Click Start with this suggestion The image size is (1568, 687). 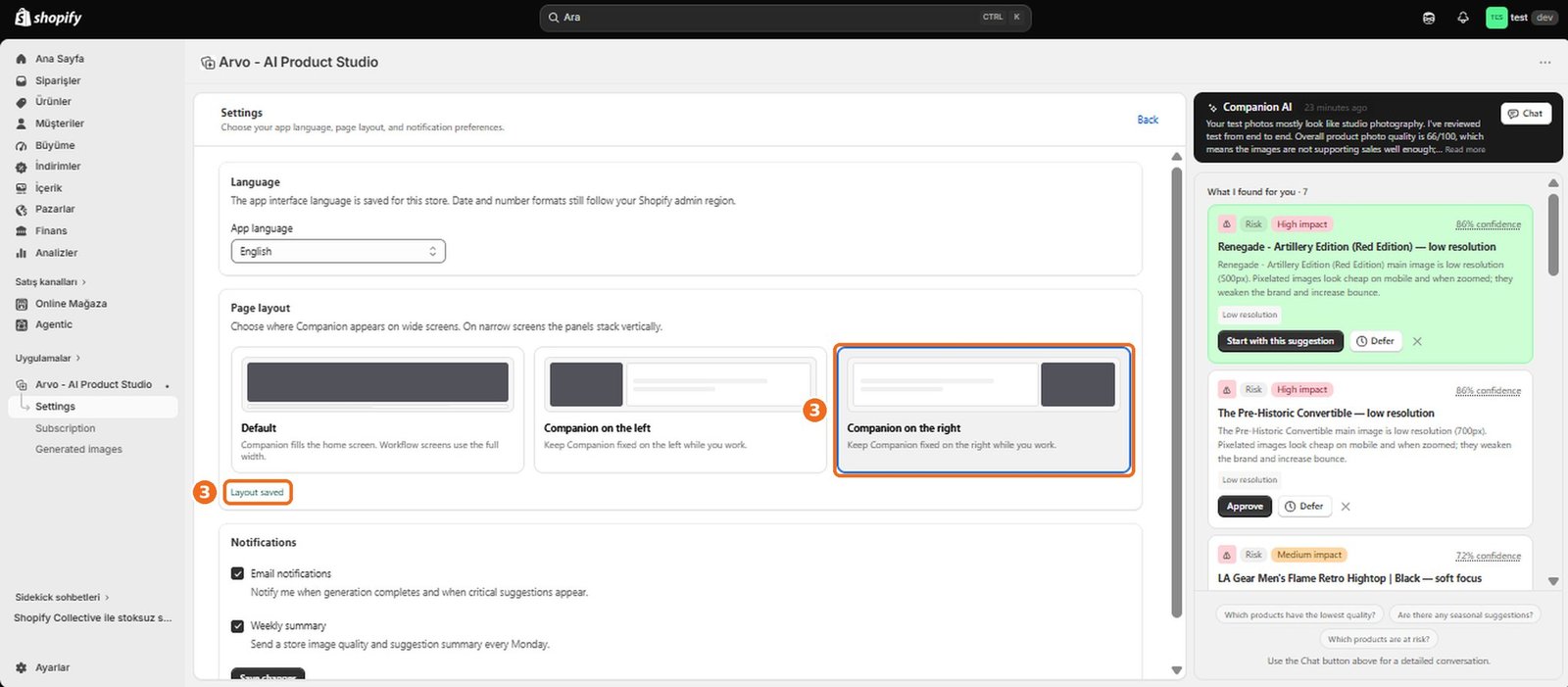pos(1280,341)
